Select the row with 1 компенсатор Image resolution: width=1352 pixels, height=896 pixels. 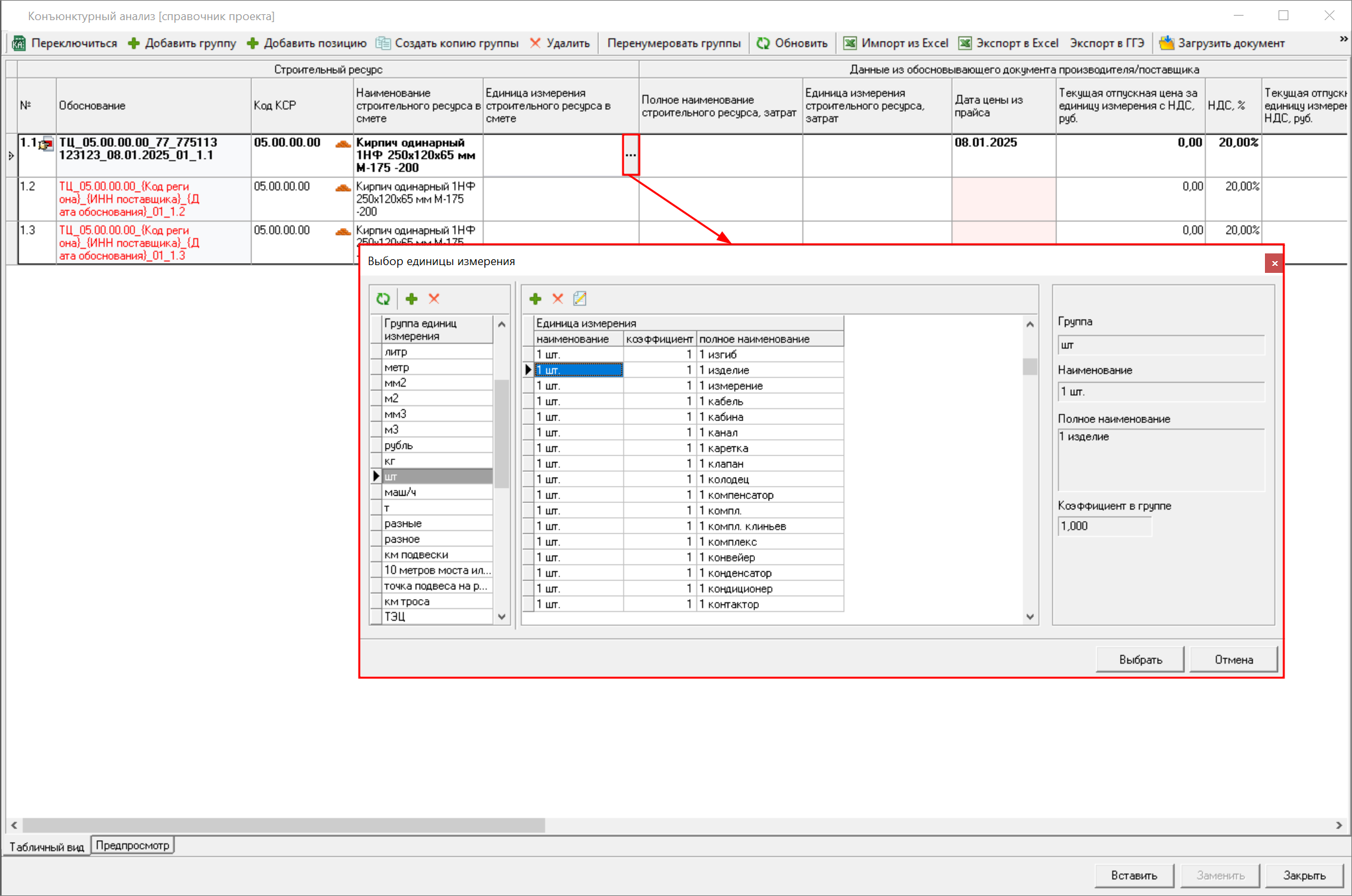pyautogui.click(x=689, y=494)
